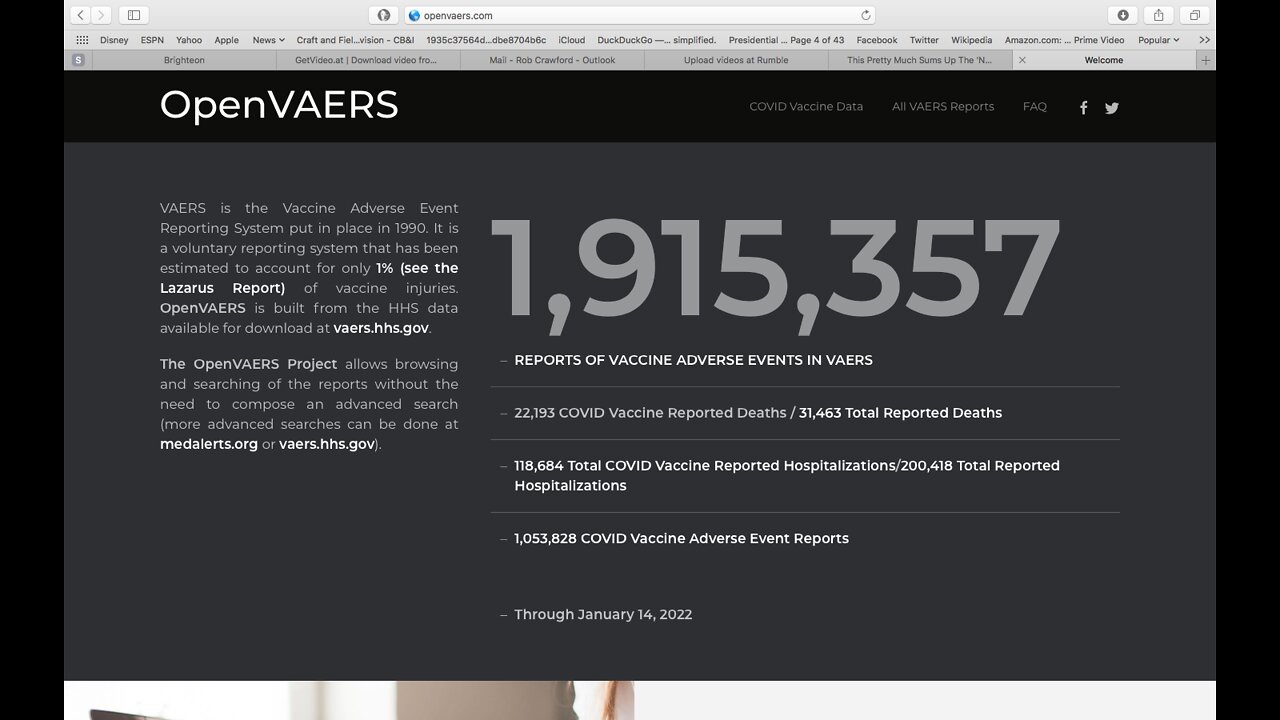The image size is (1280, 720).
Task: Open the Twitter bookmark in favorites bar
Action: [x=924, y=40]
